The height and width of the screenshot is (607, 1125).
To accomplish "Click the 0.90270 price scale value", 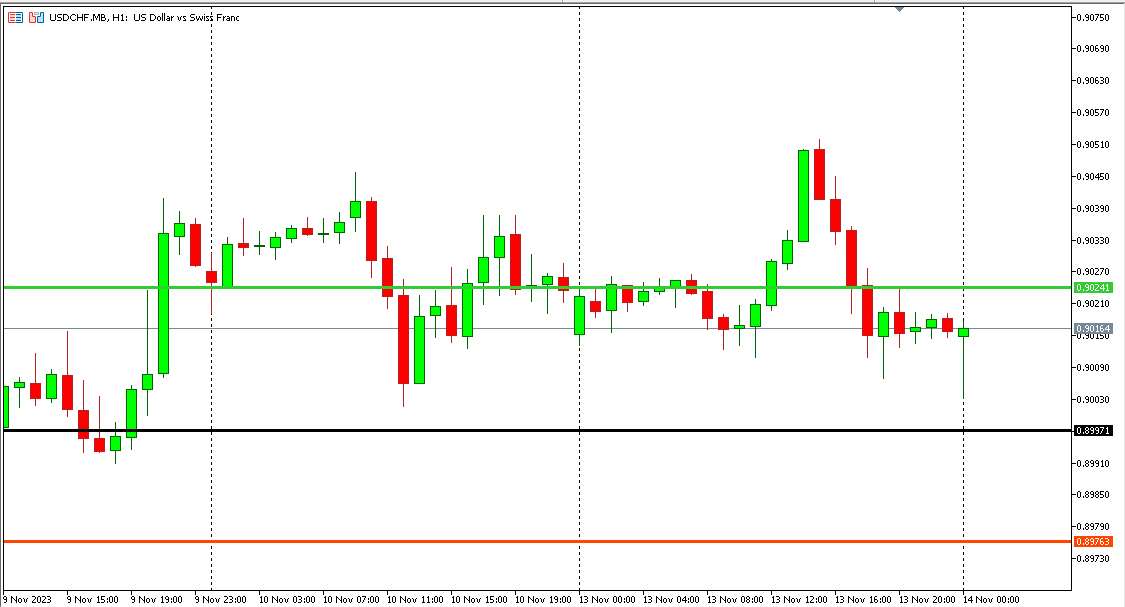I will pos(1093,272).
